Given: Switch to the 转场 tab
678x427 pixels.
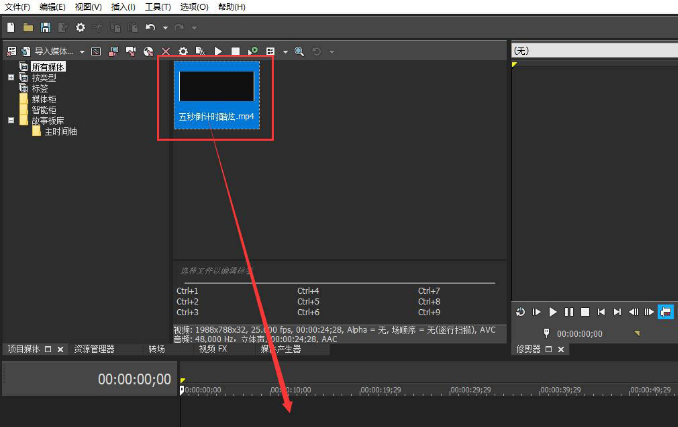Looking at the screenshot, I should tap(157, 349).
